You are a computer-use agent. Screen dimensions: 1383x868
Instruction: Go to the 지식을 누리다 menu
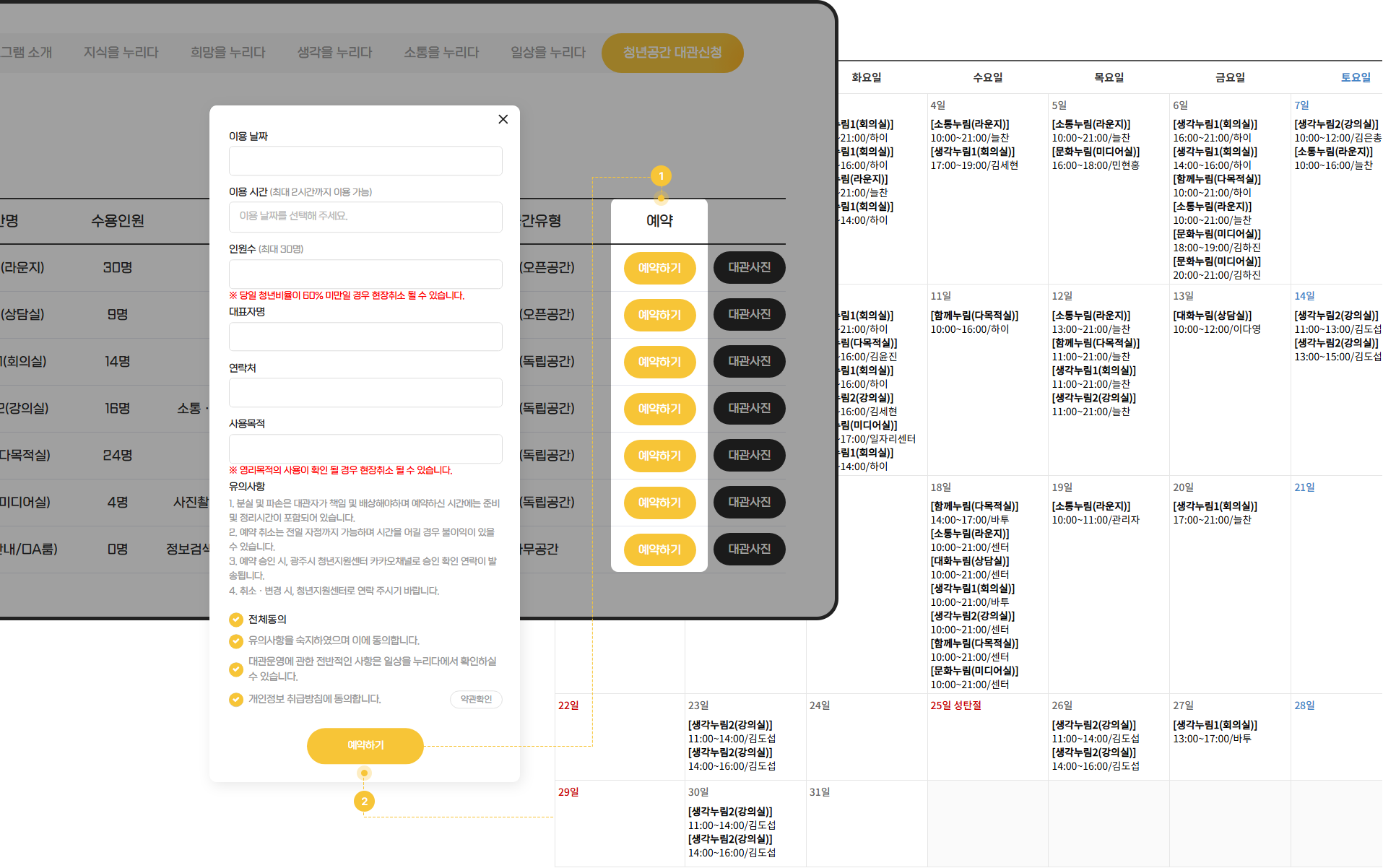click(121, 53)
